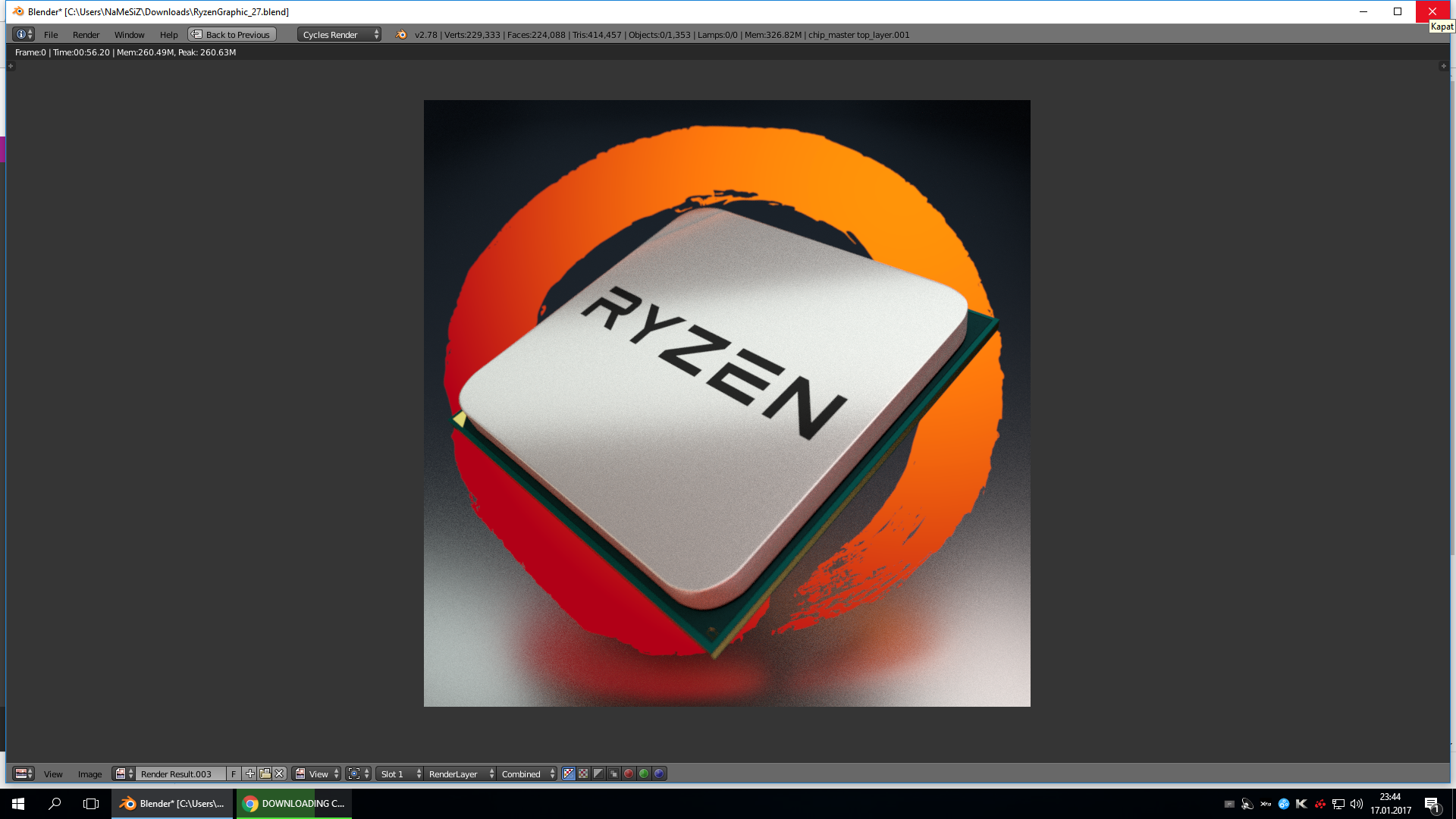Viewport: 1456px width, 819px height.
Task: Open the Windows Start menu
Action: (x=18, y=804)
